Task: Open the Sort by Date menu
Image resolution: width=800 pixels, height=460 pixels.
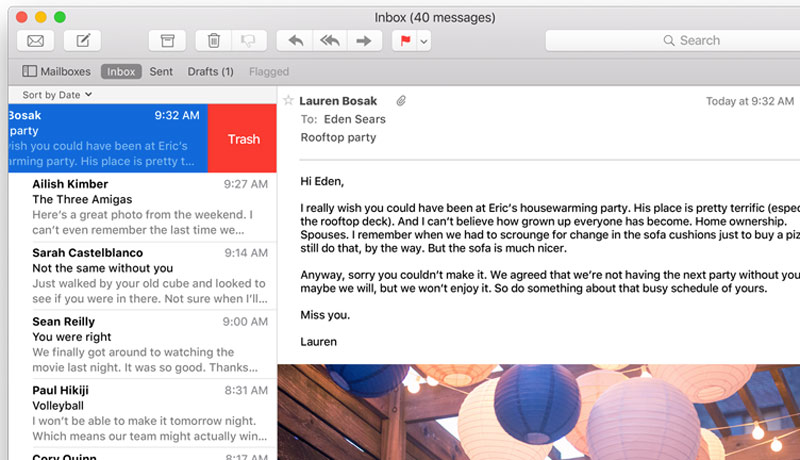Action: pos(57,95)
